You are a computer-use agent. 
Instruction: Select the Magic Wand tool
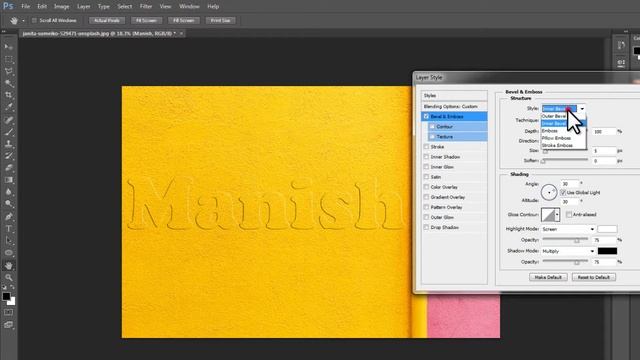point(9,83)
